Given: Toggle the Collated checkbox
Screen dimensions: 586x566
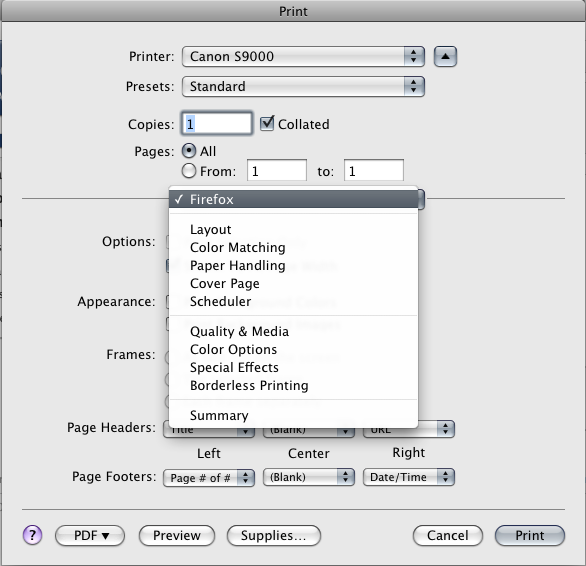Looking at the screenshot, I should pyautogui.click(x=267, y=123).
